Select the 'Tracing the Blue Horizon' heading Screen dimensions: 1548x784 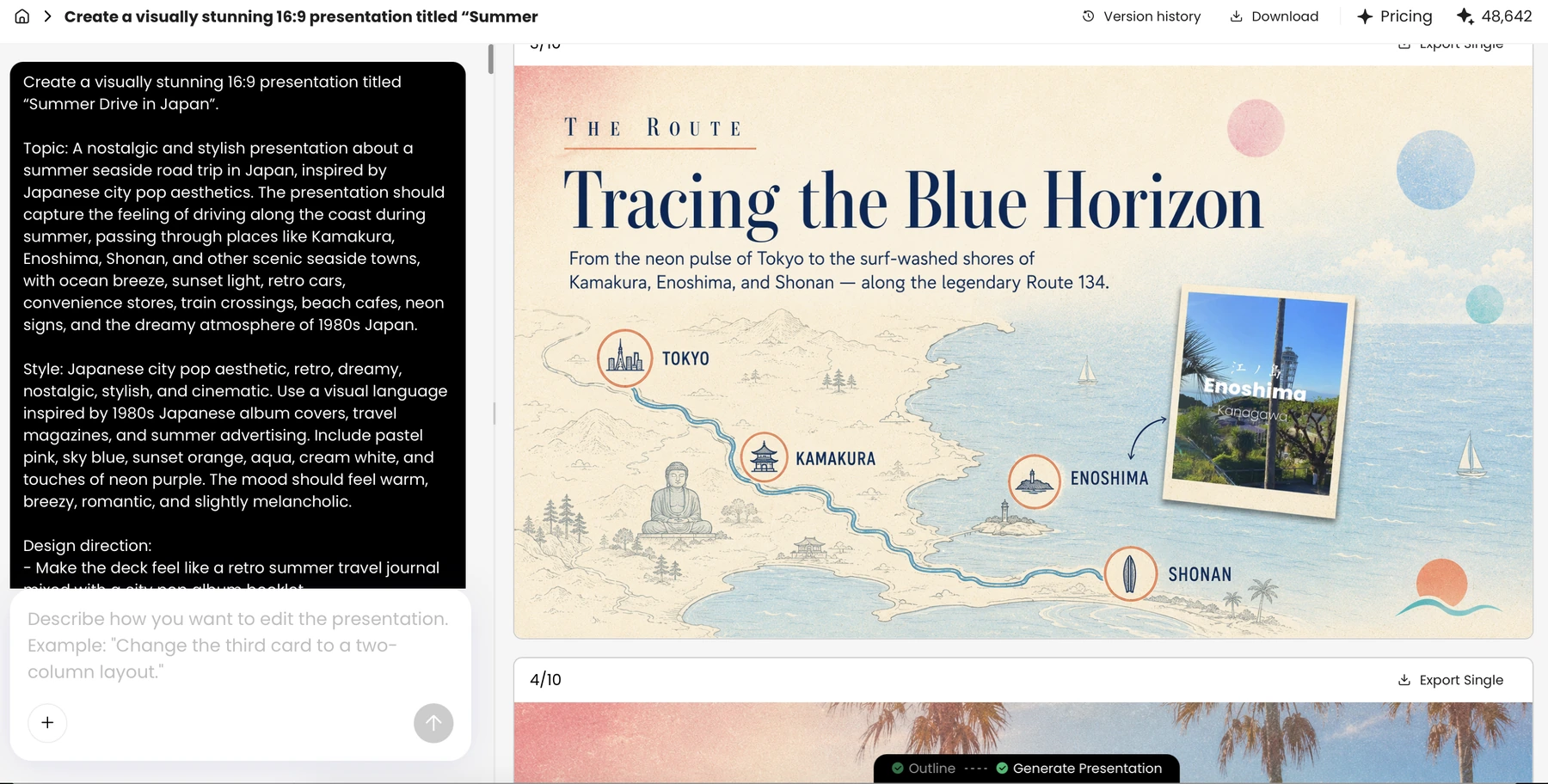[912, 202]
